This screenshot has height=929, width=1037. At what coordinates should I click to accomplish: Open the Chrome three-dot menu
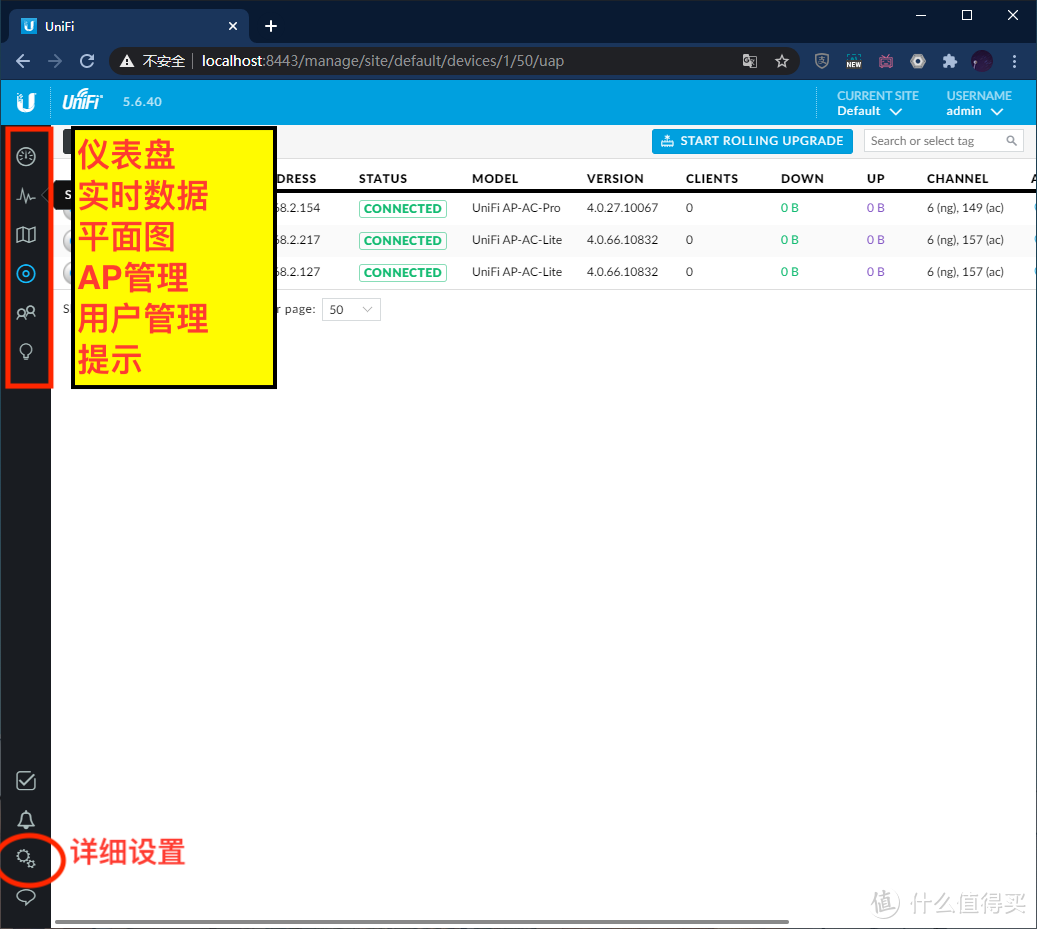pyautogui.click(x=1014, y=61)
